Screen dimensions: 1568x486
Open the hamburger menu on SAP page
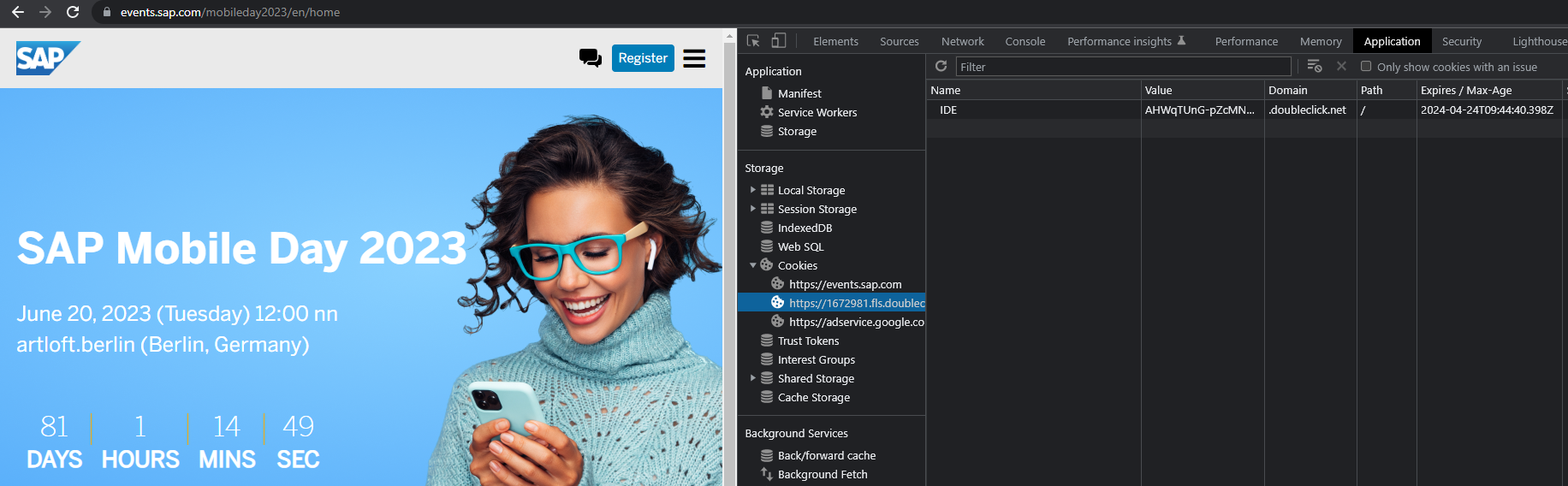(x=694, y=58)
